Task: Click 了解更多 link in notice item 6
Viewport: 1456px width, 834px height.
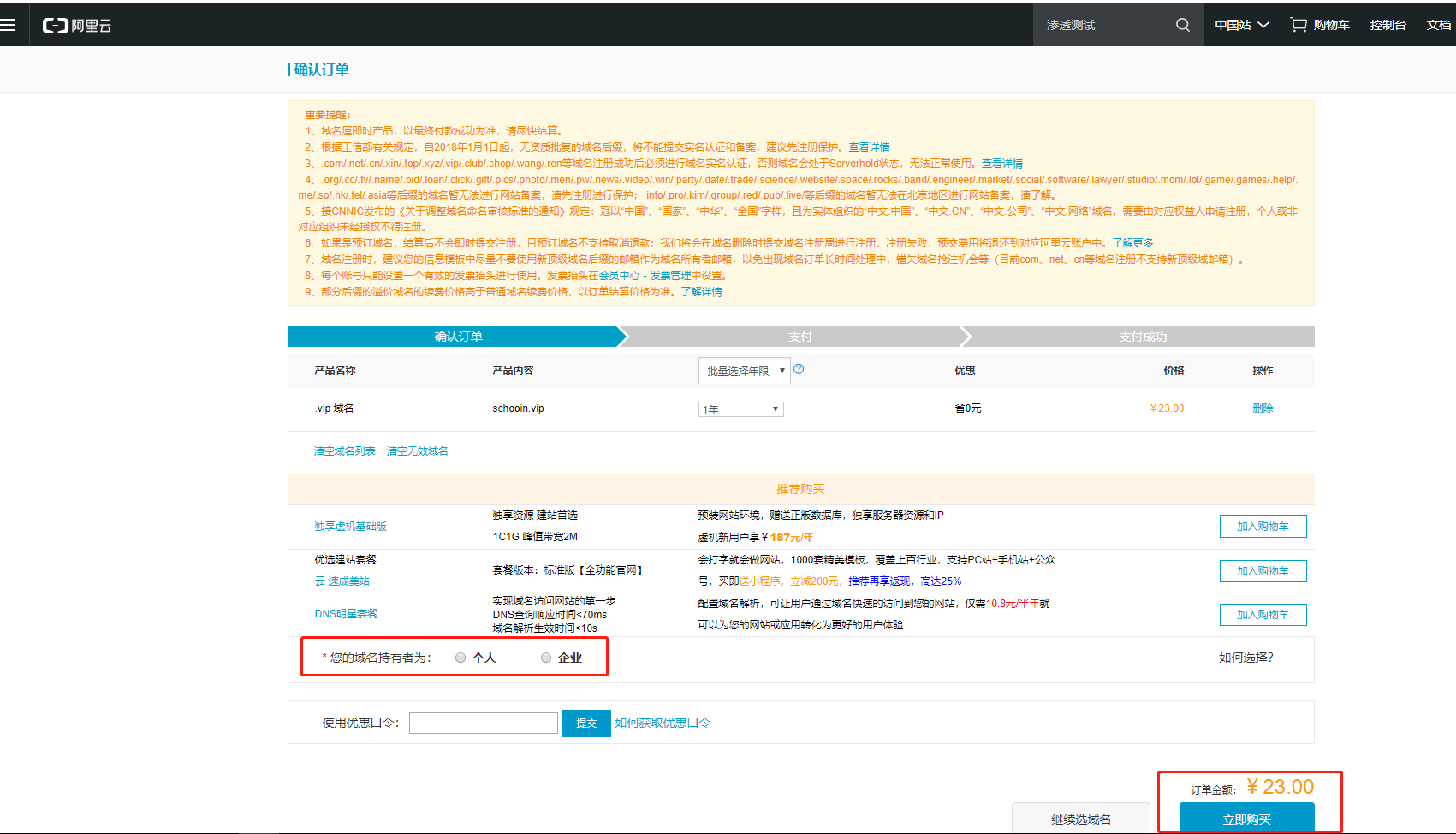Action: pyautogui.click(x=1132, y=243)
